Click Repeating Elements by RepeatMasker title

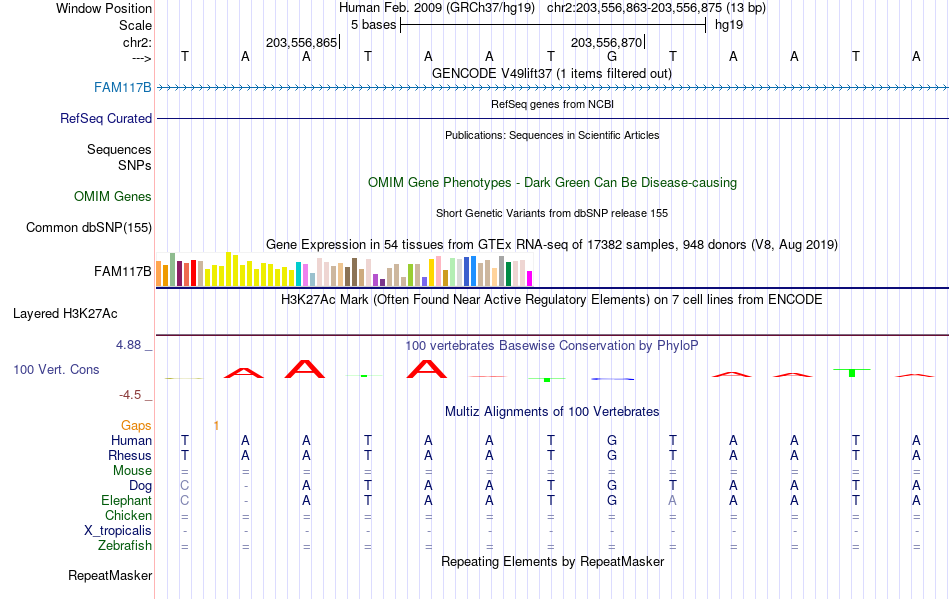(553, 561)
